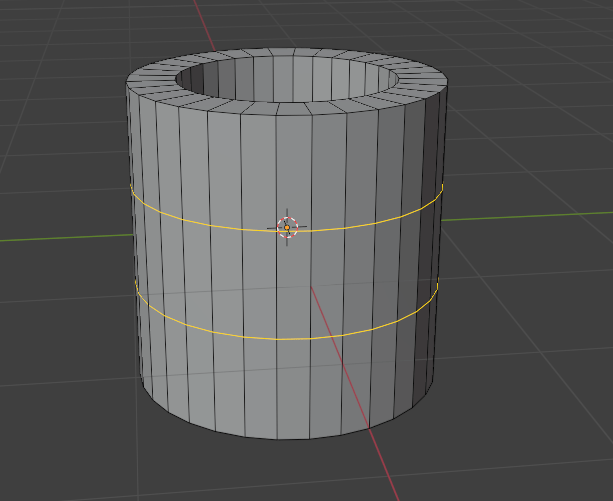Click the green Y axis line left of cylinder

[60, 237]
